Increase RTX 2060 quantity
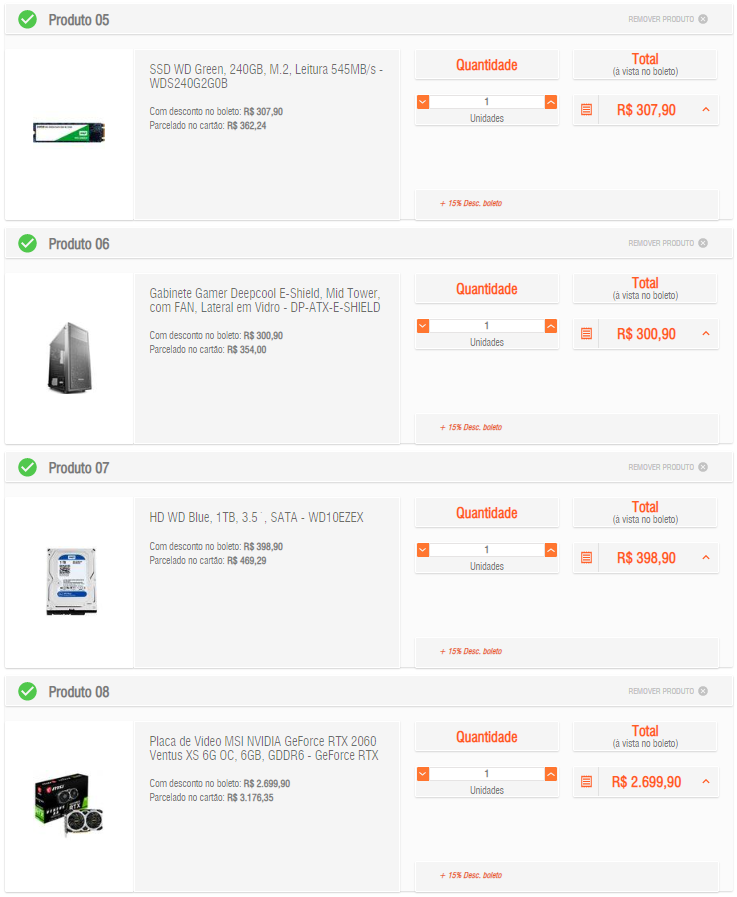 [550, 774]
